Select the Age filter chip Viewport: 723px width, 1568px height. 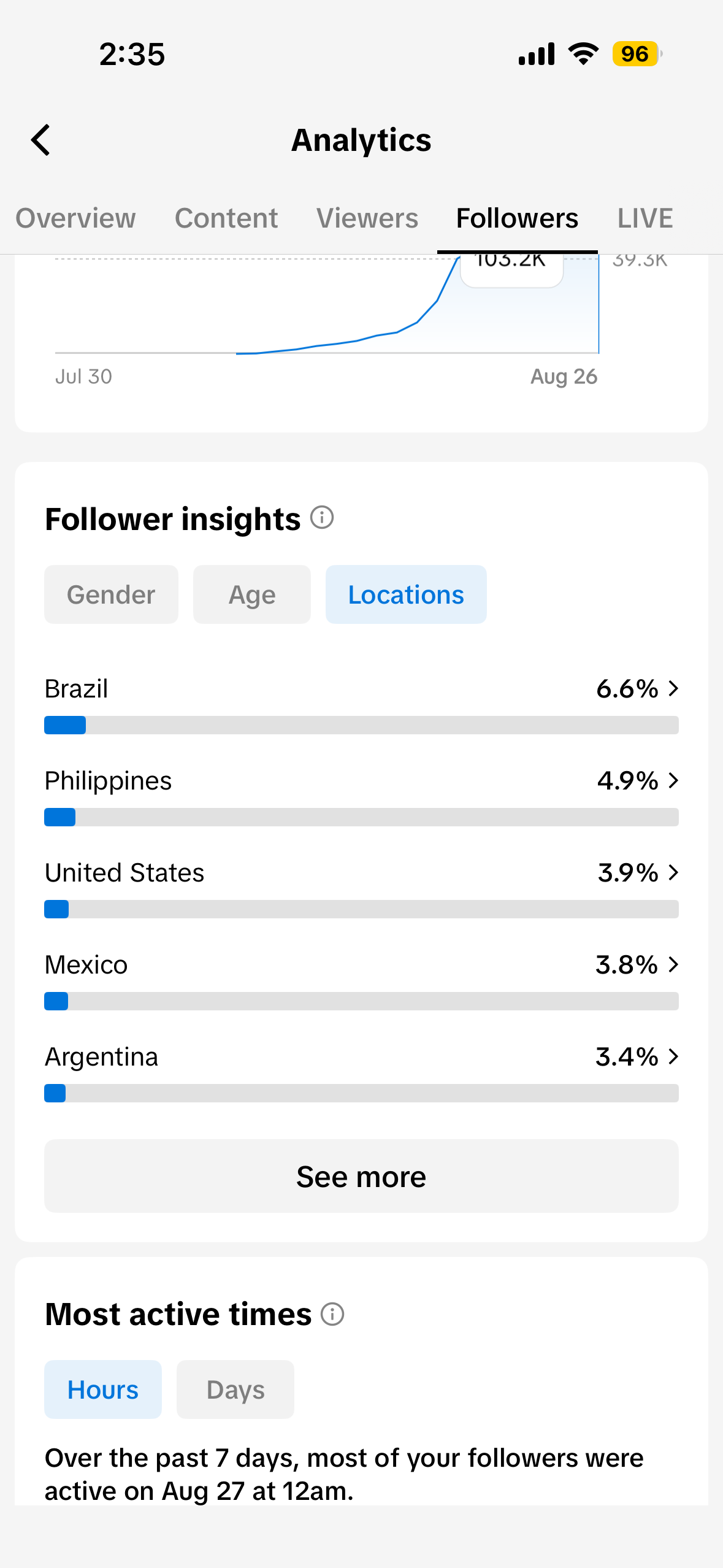(x=252, y=594)
